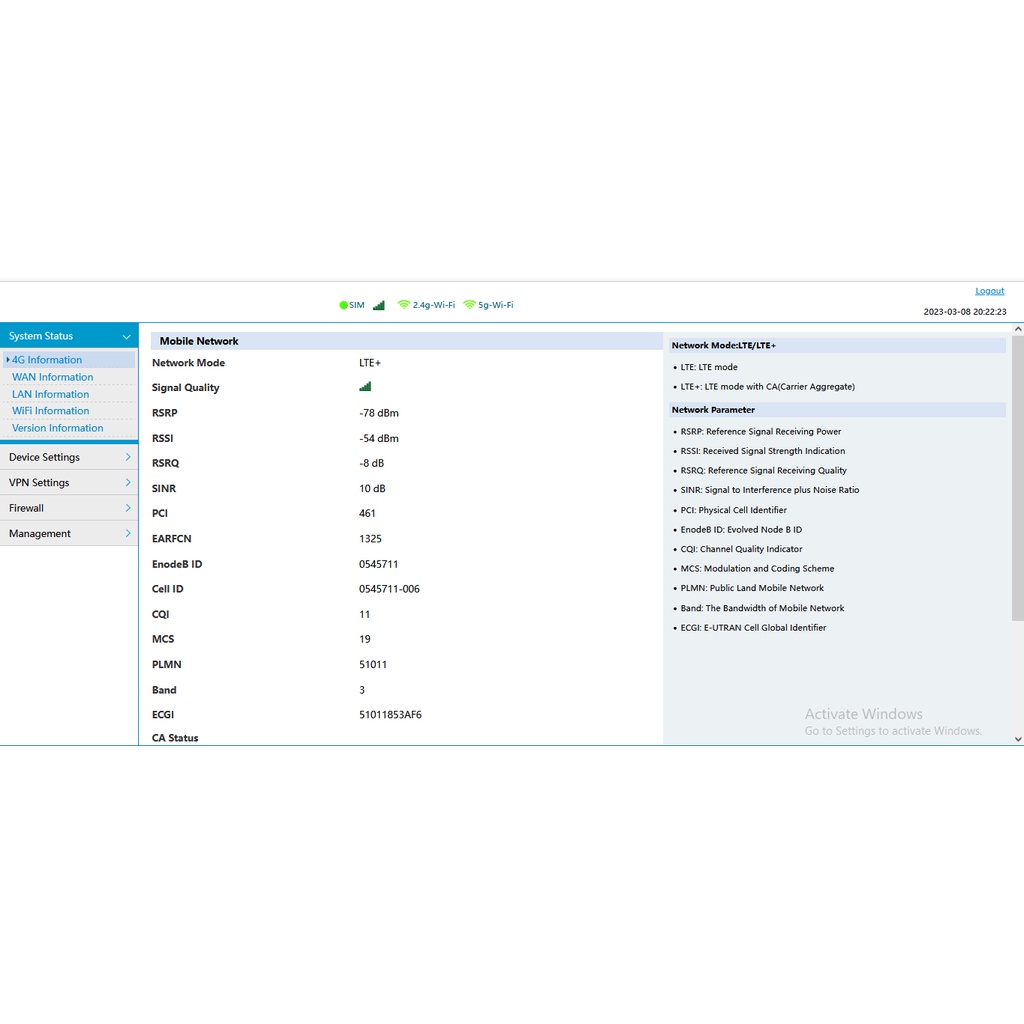Open the WAN Information page
Viewport: 1024px width, 1024px height.
52,377
